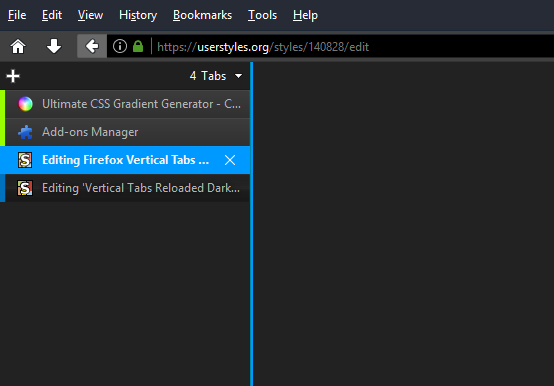Click the Home icon in the toolbar
The height and width of the screenshot is (386, 554).
pyautogui.click(x=18, y=46)
